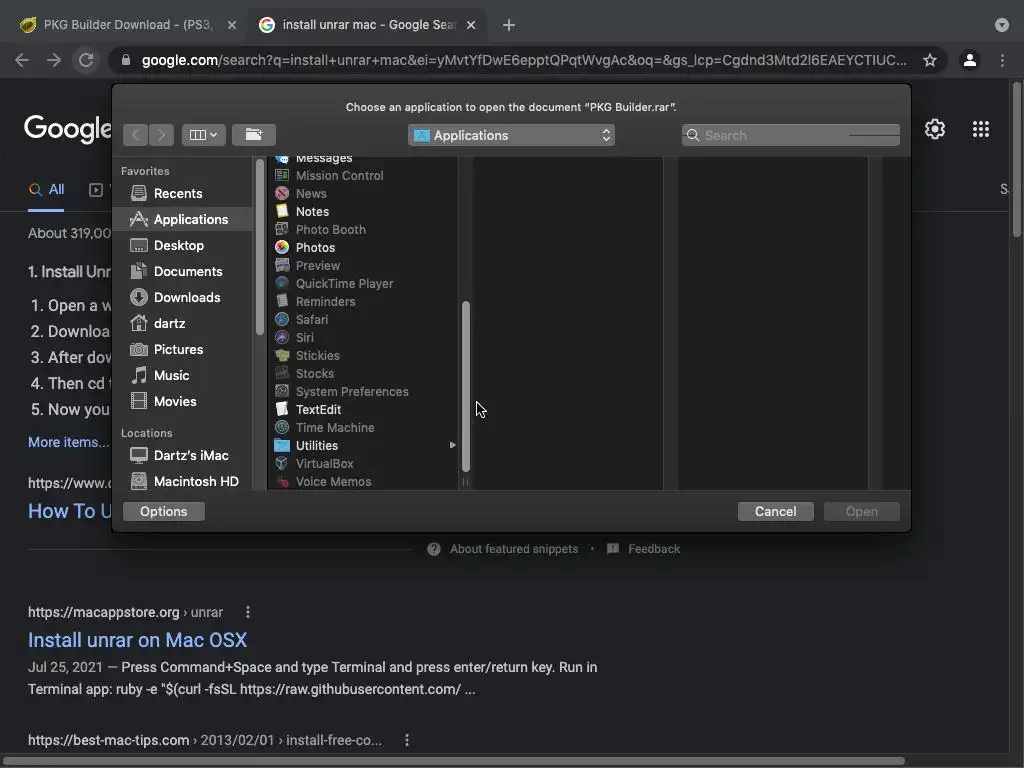This screenshot has width=1024, height=768.
Task: Click the Open button
Action: pyautogui.click(x=861, y=511)
